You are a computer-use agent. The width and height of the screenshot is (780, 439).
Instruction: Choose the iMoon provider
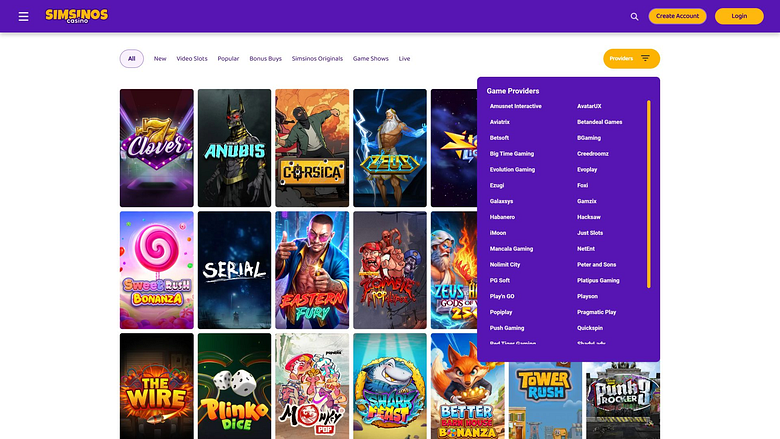pyautogui.click(x=497, y=233)
